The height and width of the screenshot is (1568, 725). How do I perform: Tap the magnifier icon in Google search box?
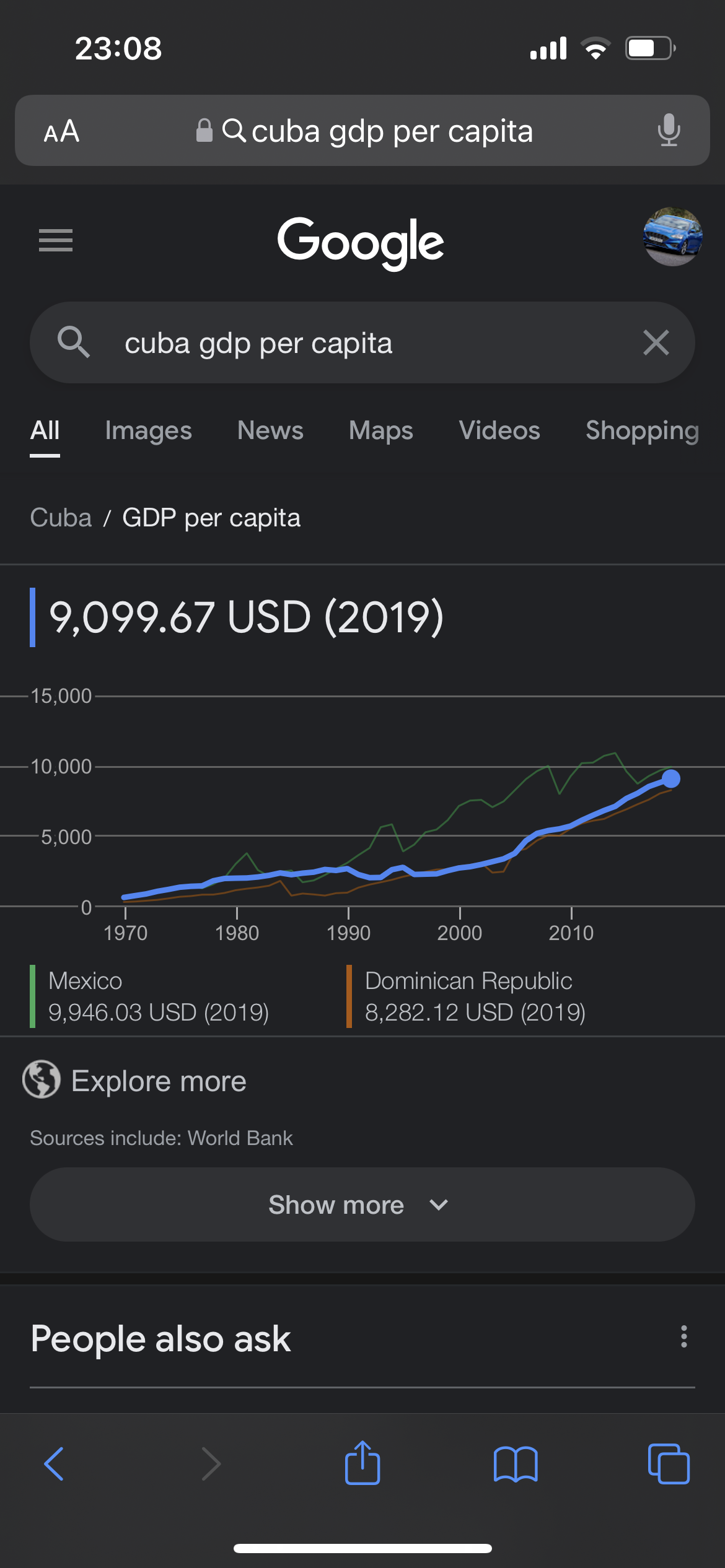tap(73, 342)
